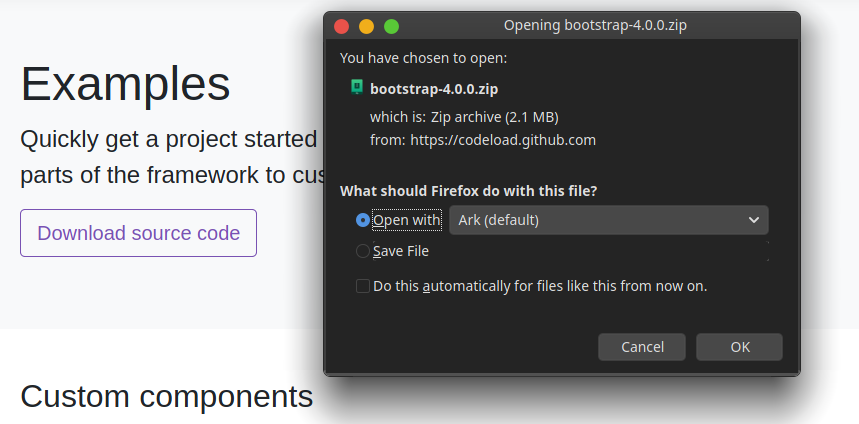This screenshot has height=424, width=859.
Task: Click the Examples page heading
Action: (126, 83)
